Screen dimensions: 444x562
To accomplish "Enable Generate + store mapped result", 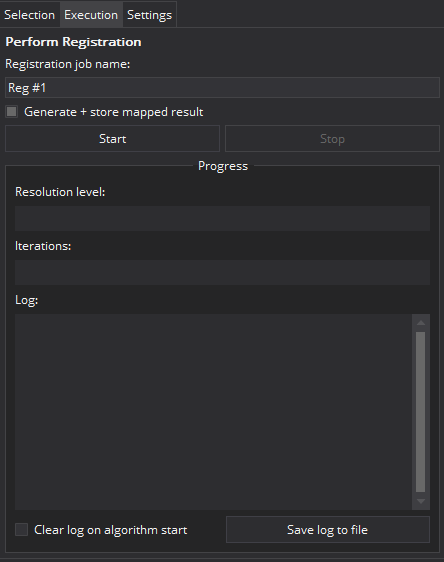I will (11, 112).
